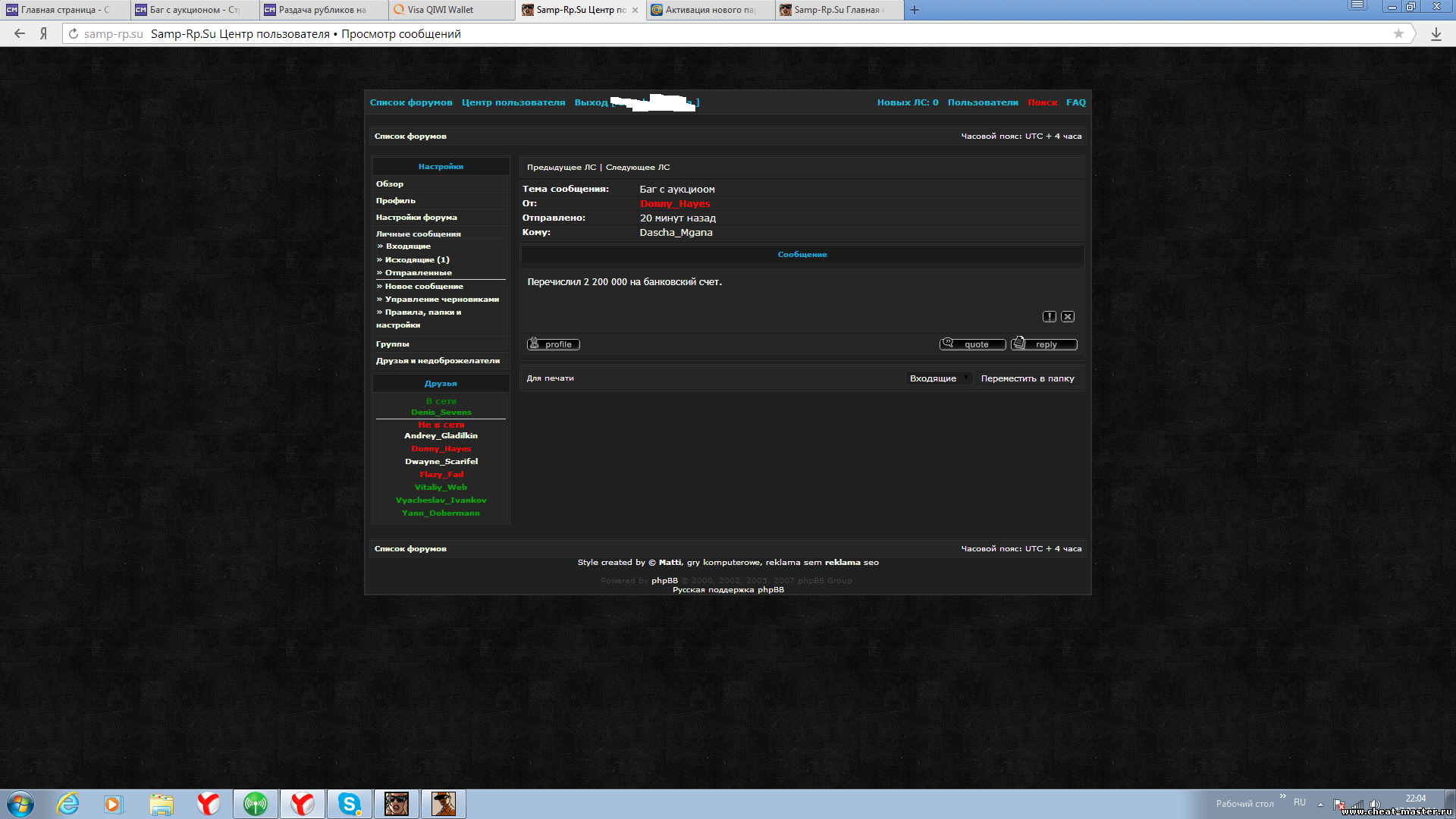Open browser downloads arrow icon
1456x819 pixels.
(1436, 33)
